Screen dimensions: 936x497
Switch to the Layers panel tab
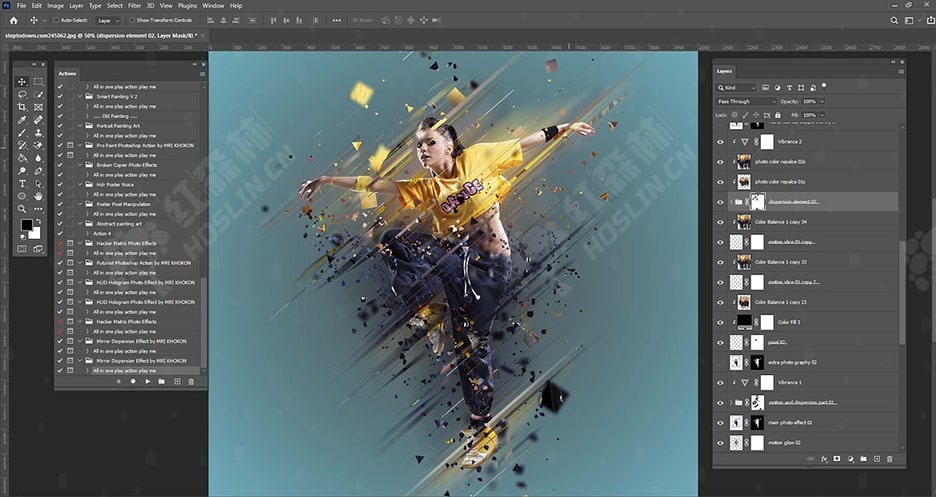coord(724,71)
